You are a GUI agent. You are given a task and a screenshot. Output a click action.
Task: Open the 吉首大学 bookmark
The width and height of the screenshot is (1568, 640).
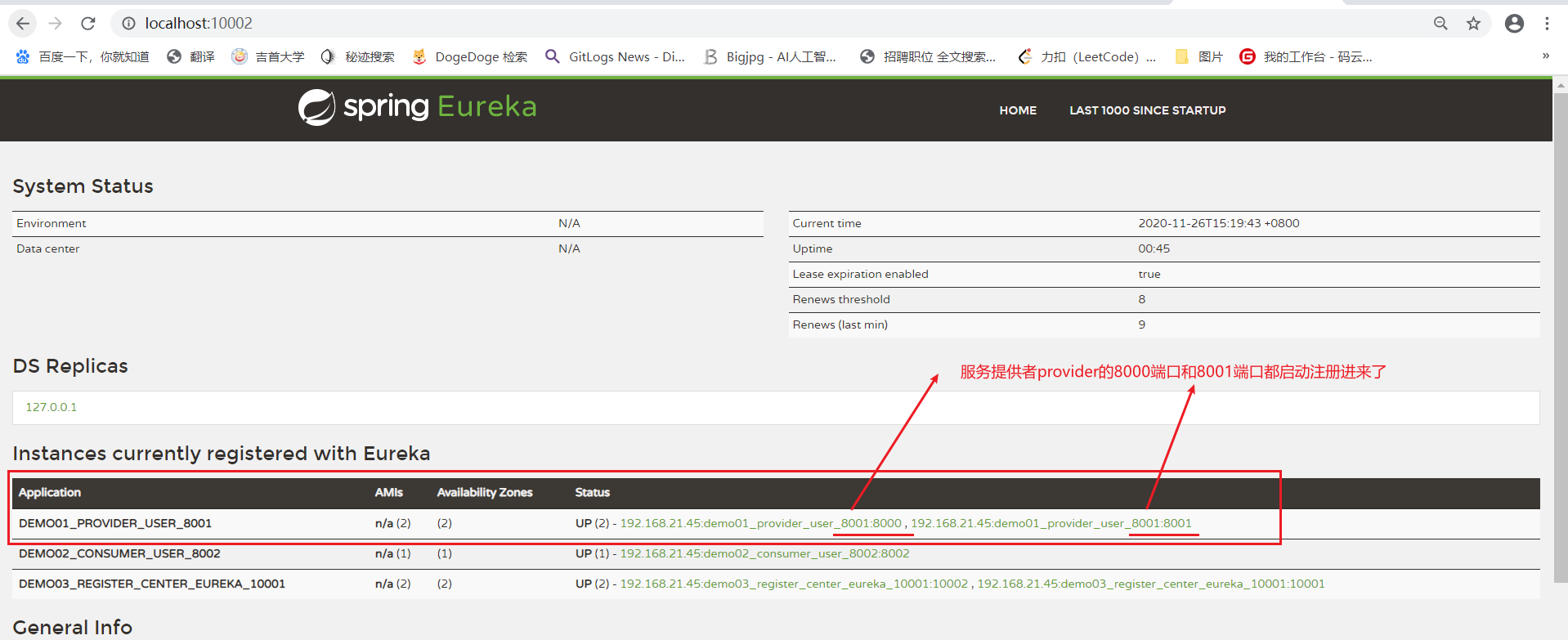(x=268, y=56)
